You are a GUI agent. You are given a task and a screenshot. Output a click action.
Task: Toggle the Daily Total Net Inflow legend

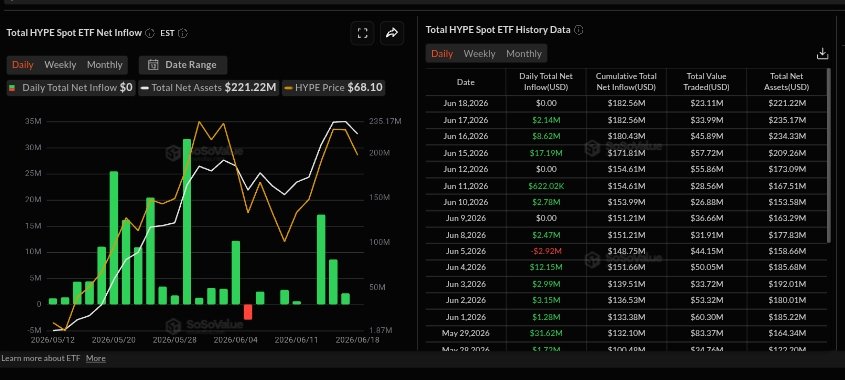71,88
